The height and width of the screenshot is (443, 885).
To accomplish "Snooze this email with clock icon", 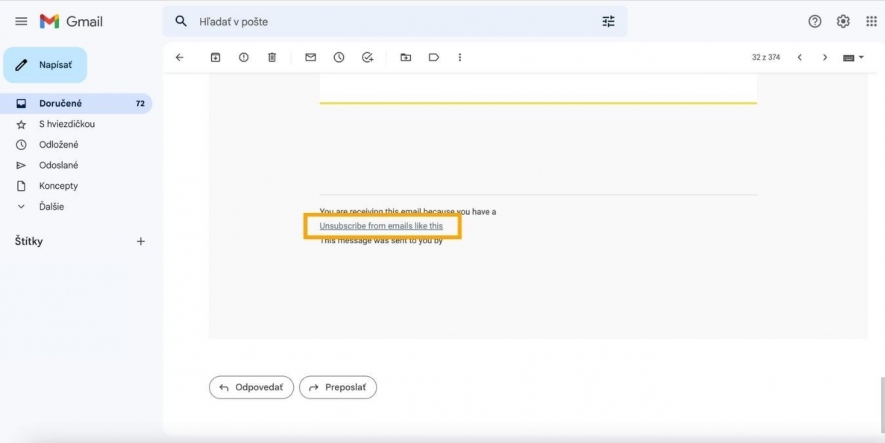I will (x=339, y=57).
